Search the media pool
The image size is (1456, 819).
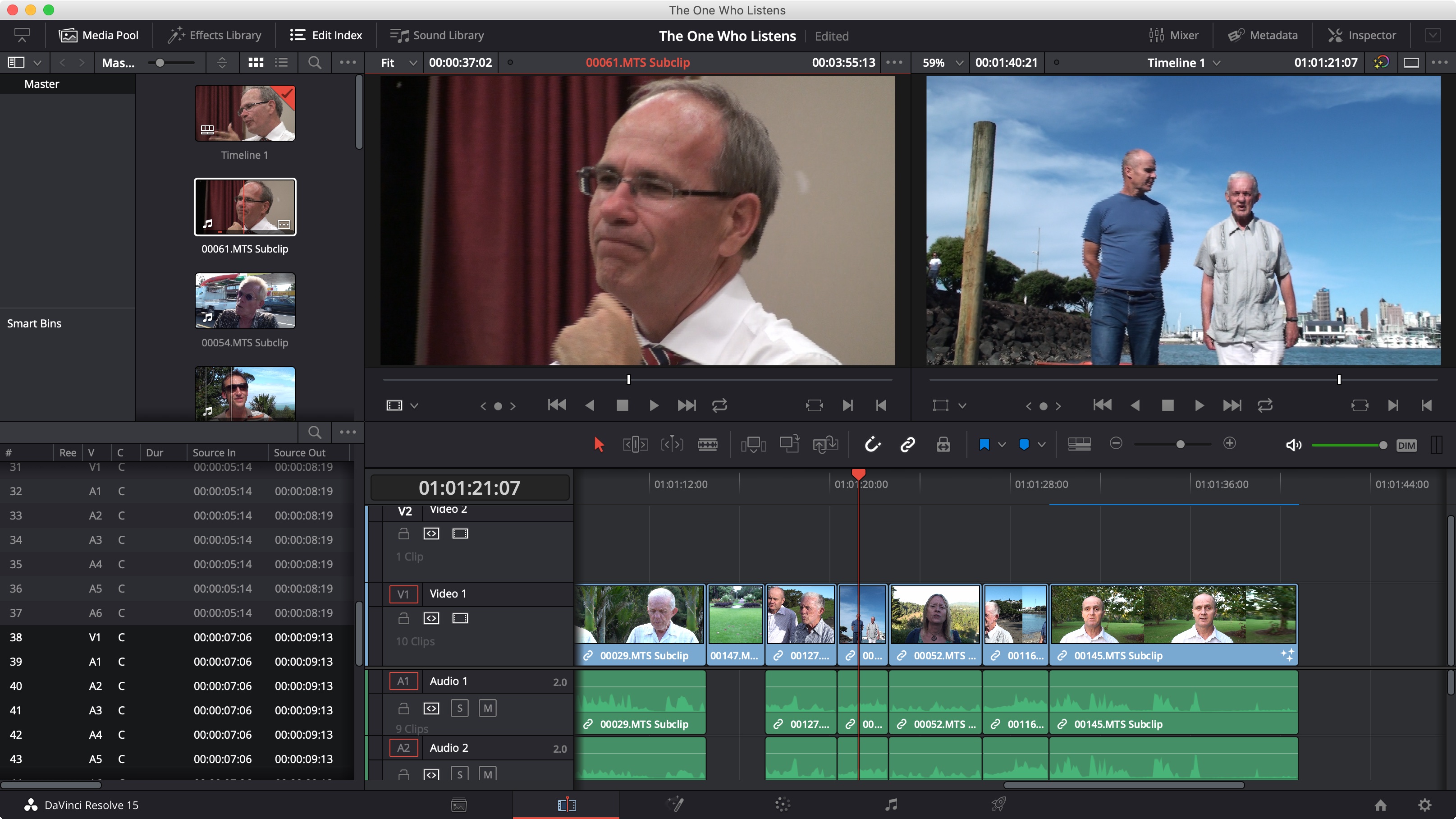coord(315,62)
